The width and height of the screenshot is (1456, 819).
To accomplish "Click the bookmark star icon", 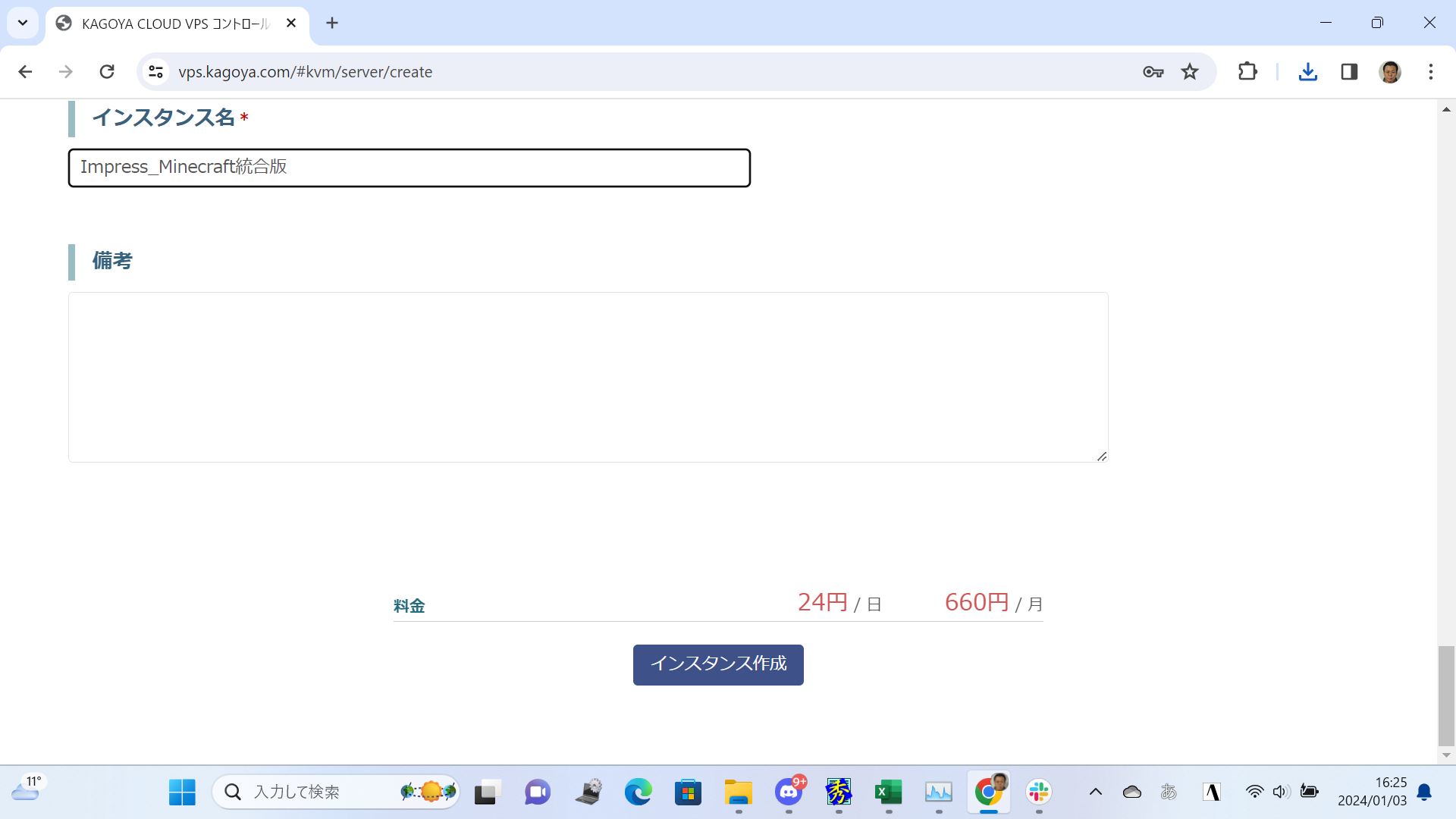I will (x=1190, y=71).
